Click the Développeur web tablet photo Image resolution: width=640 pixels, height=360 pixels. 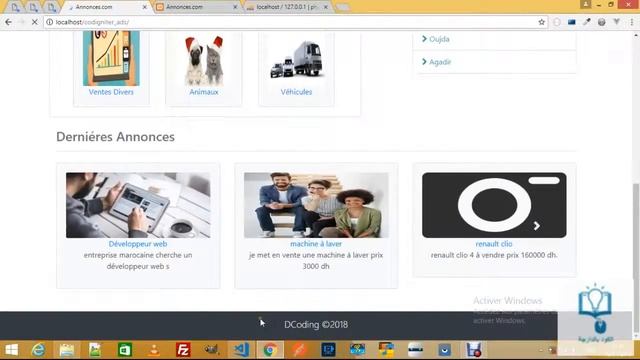pyautogui.click(x=138, y=205)
